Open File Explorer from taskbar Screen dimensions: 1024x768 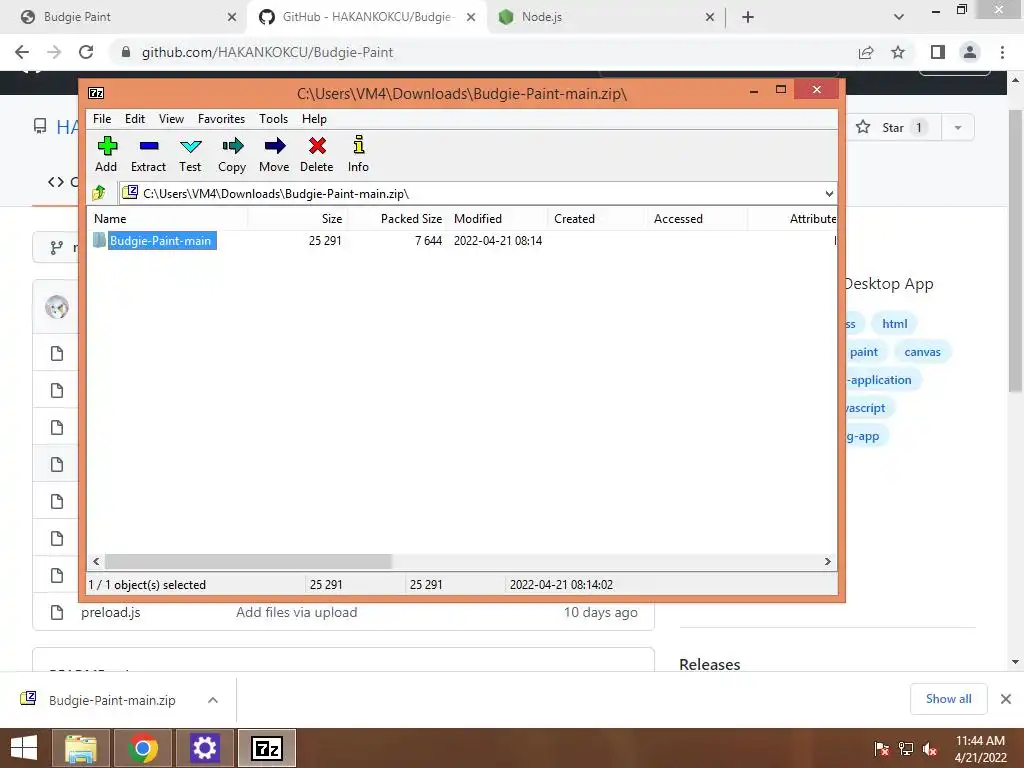click(x=81, y=748)
